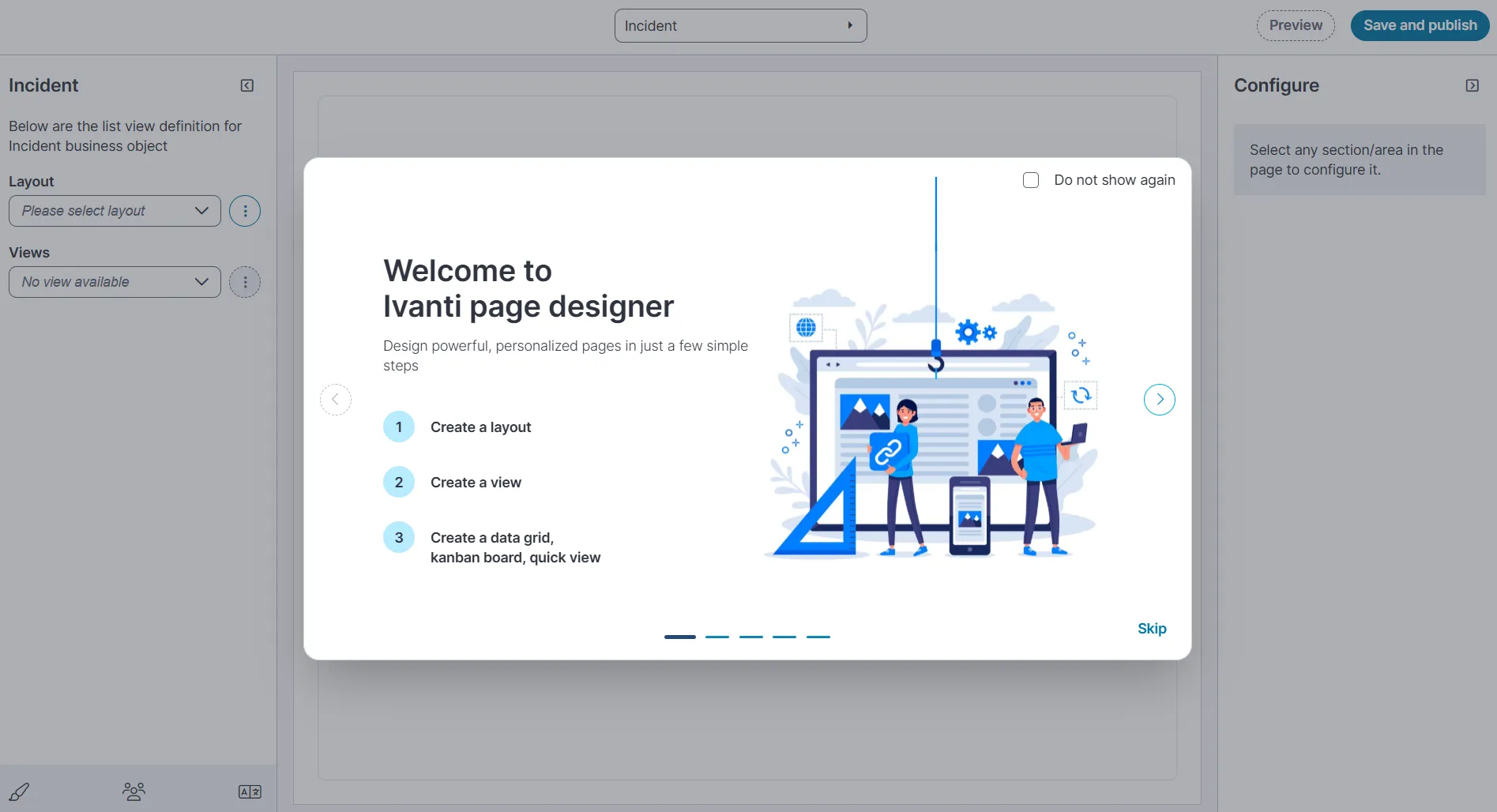Jump to fourth slide indicator
1497x812 pixels.
[x=784, y=637]
